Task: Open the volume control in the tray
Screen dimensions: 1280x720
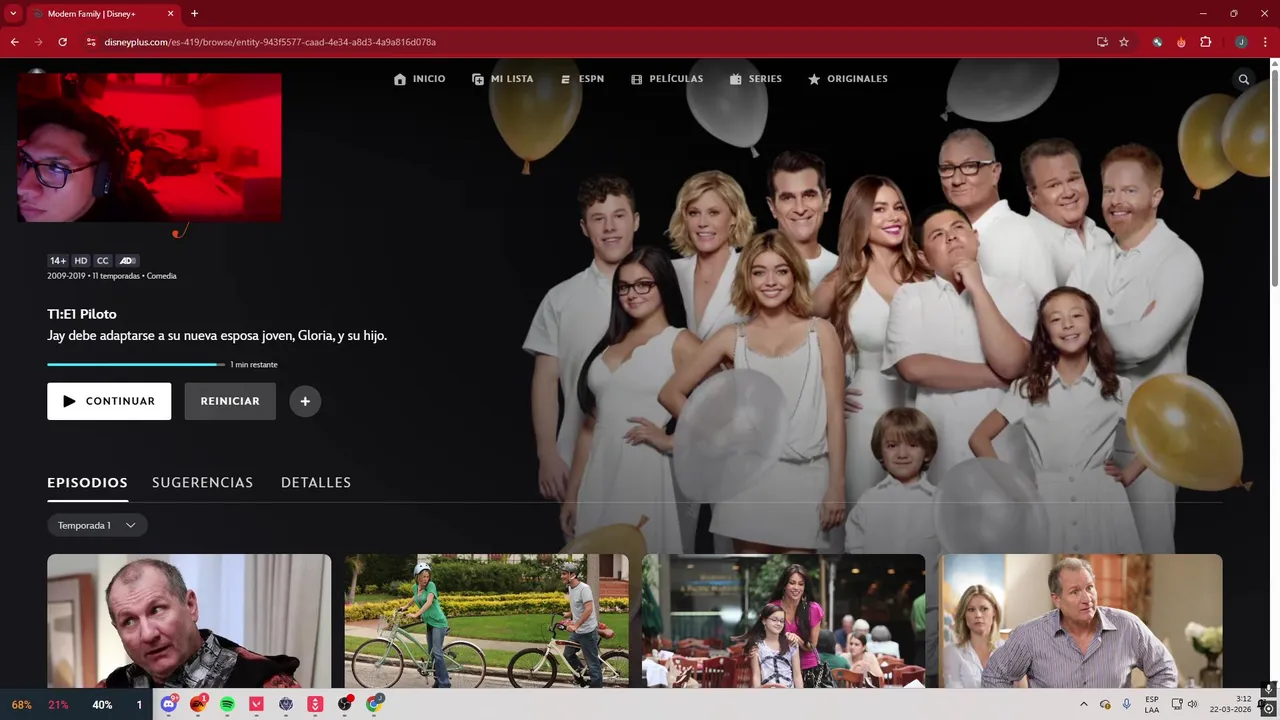Action: 1192,704
